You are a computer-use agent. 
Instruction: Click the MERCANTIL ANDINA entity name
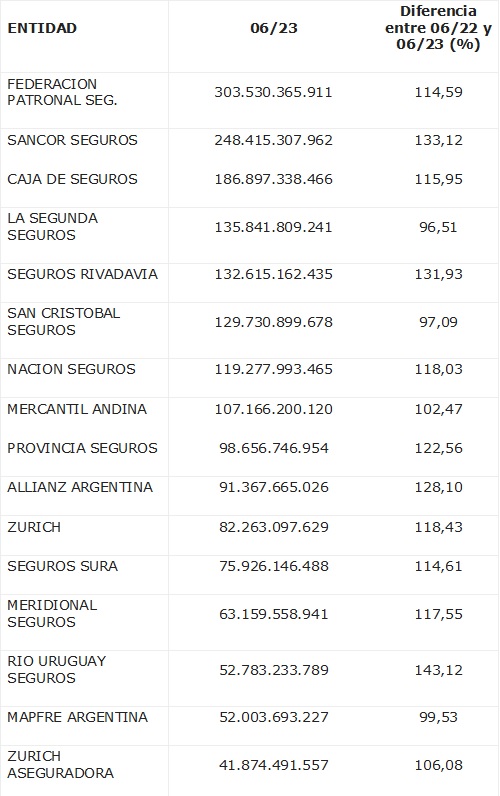tap(77, 409)
